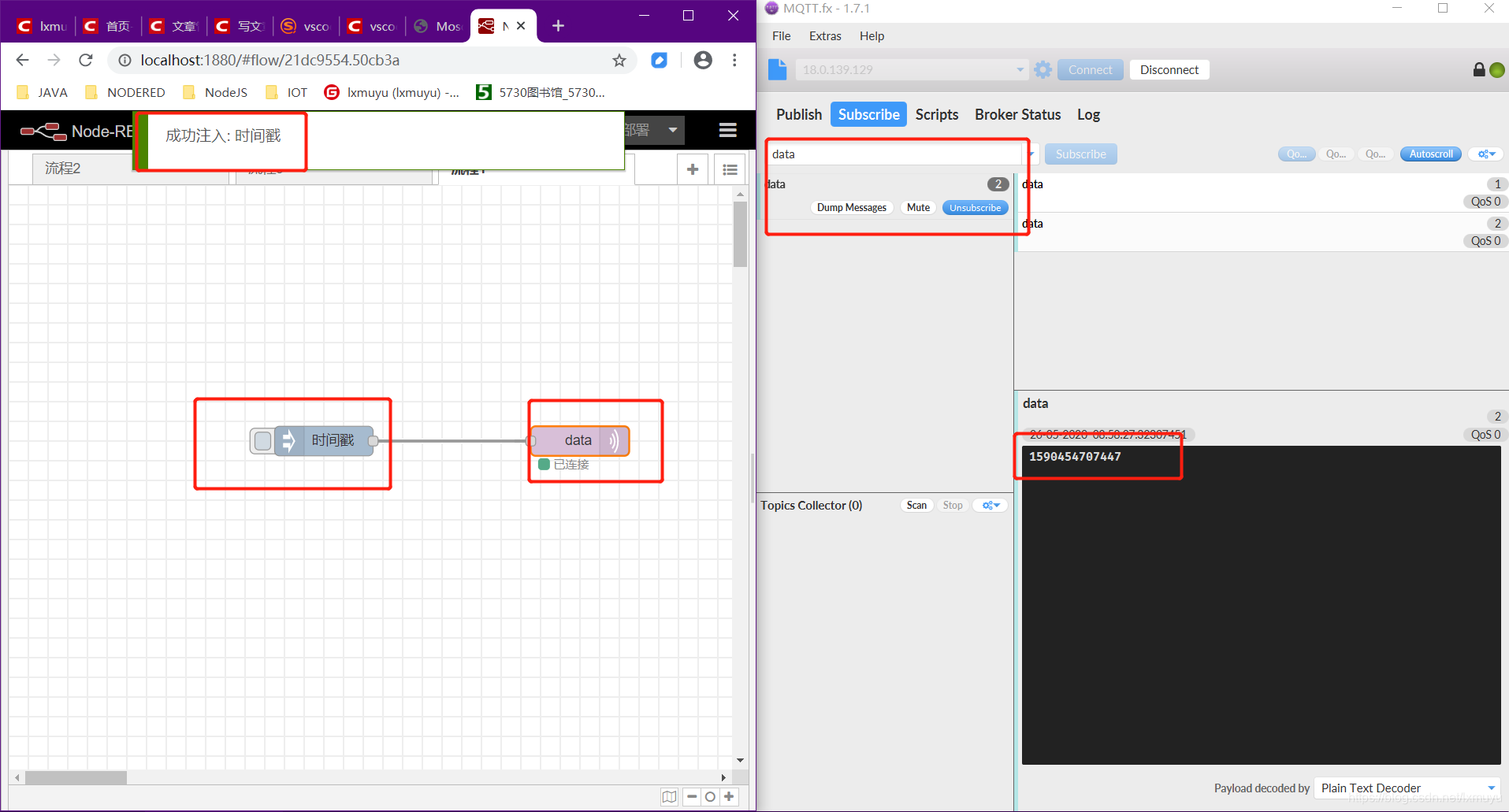Screen dimensions: 1509x812
Task: Mute the data subscription
Action: [x=918, y=207]
